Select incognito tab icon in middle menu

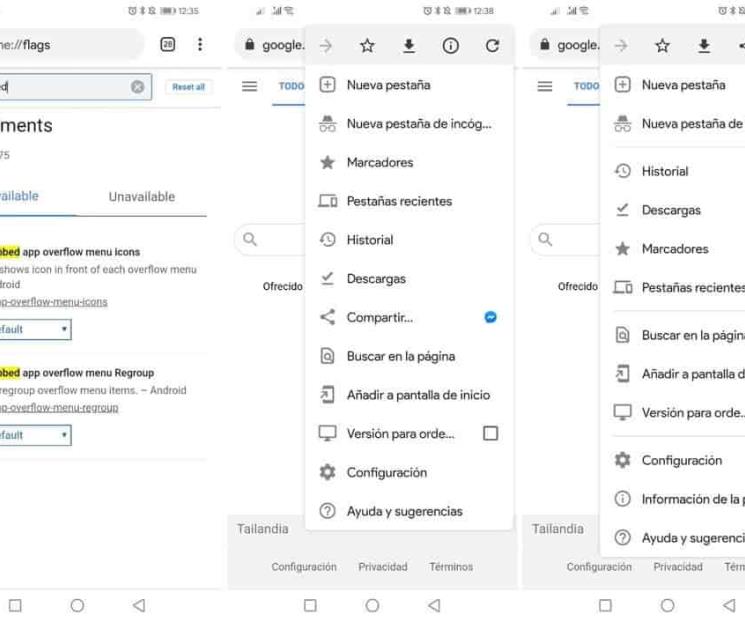click(327, 124)
